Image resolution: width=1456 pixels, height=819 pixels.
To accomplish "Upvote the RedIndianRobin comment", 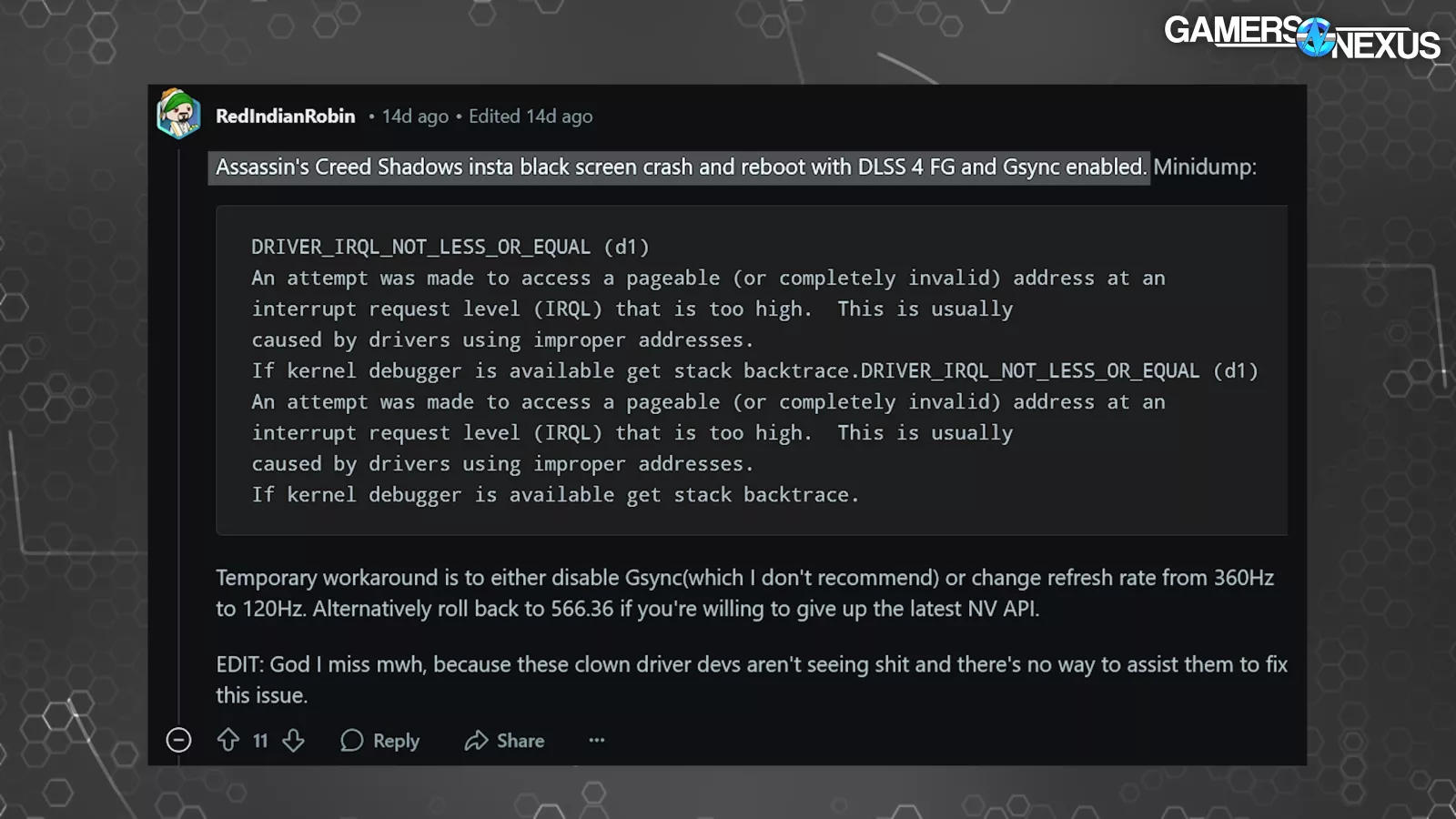I will point(228,740).
